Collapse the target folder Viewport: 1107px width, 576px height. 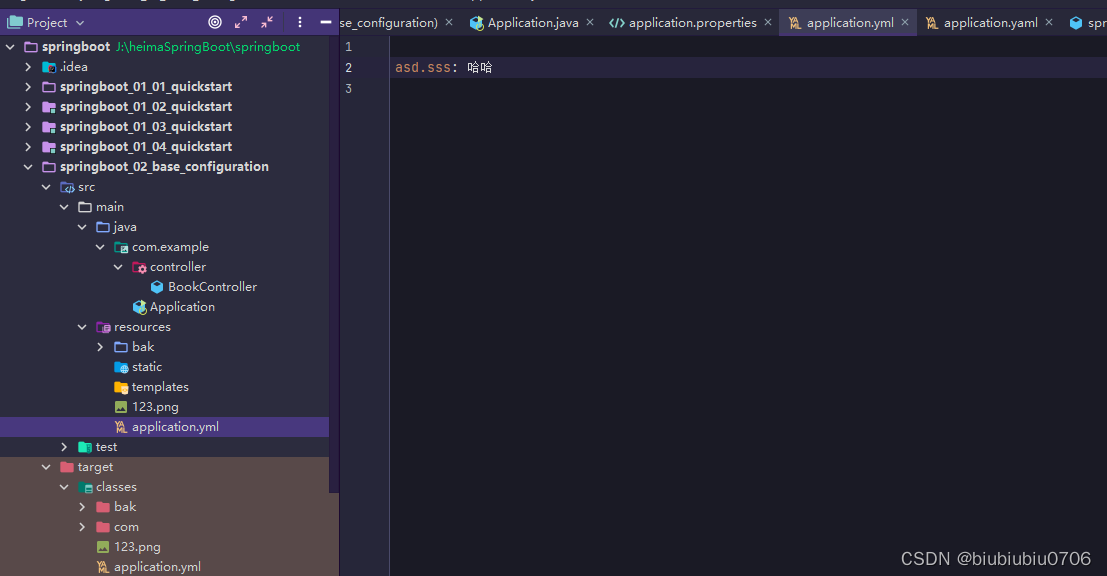click(46, 466)
